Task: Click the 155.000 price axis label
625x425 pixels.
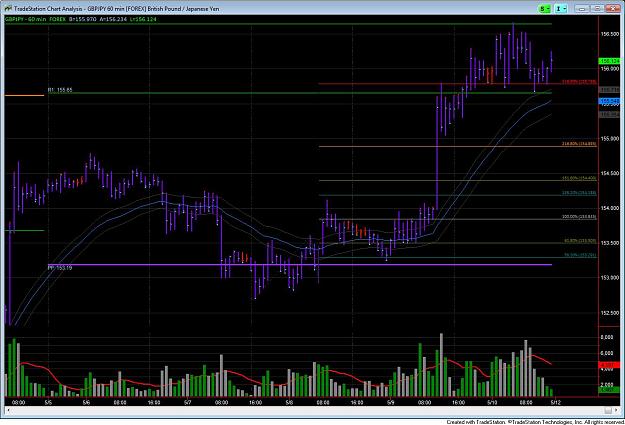Action: pyautogui.click(x=609, y=139)
